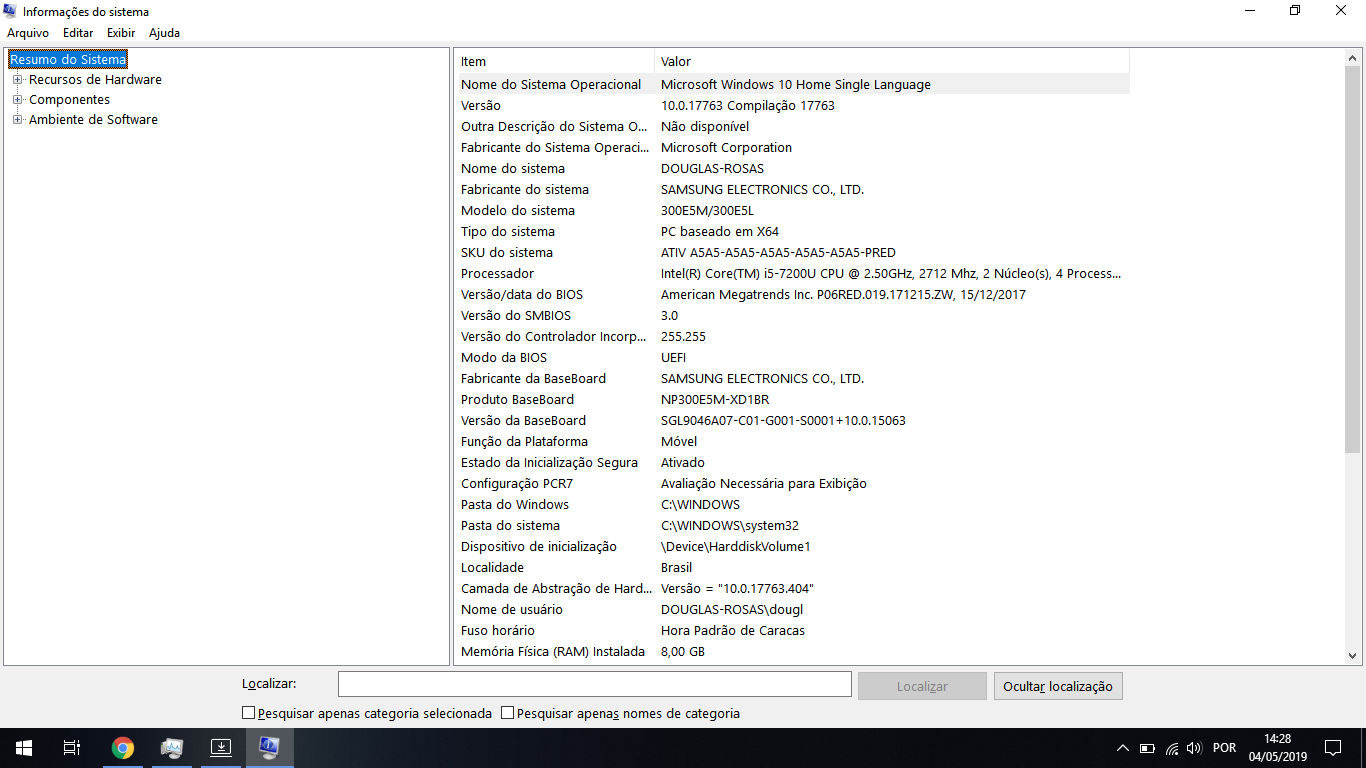Select the Modo da BIOS row
This screenshot has height=768, width=1366.
click(792, 357)
